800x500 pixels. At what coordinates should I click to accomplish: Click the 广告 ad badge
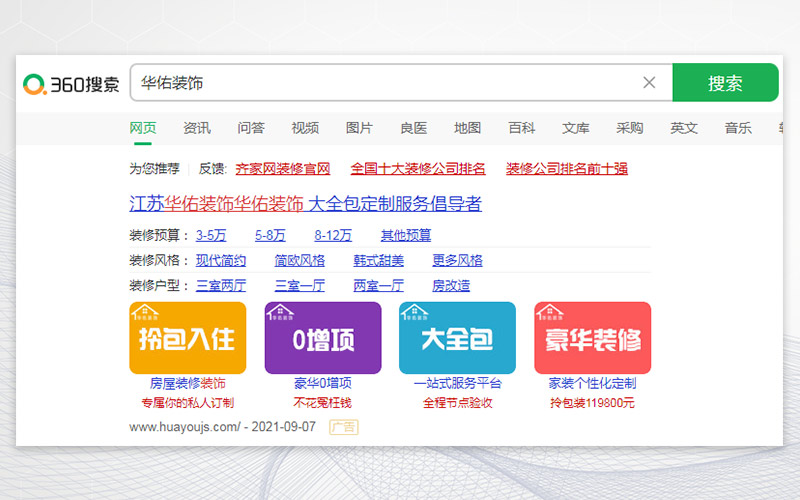coord(344,427)
